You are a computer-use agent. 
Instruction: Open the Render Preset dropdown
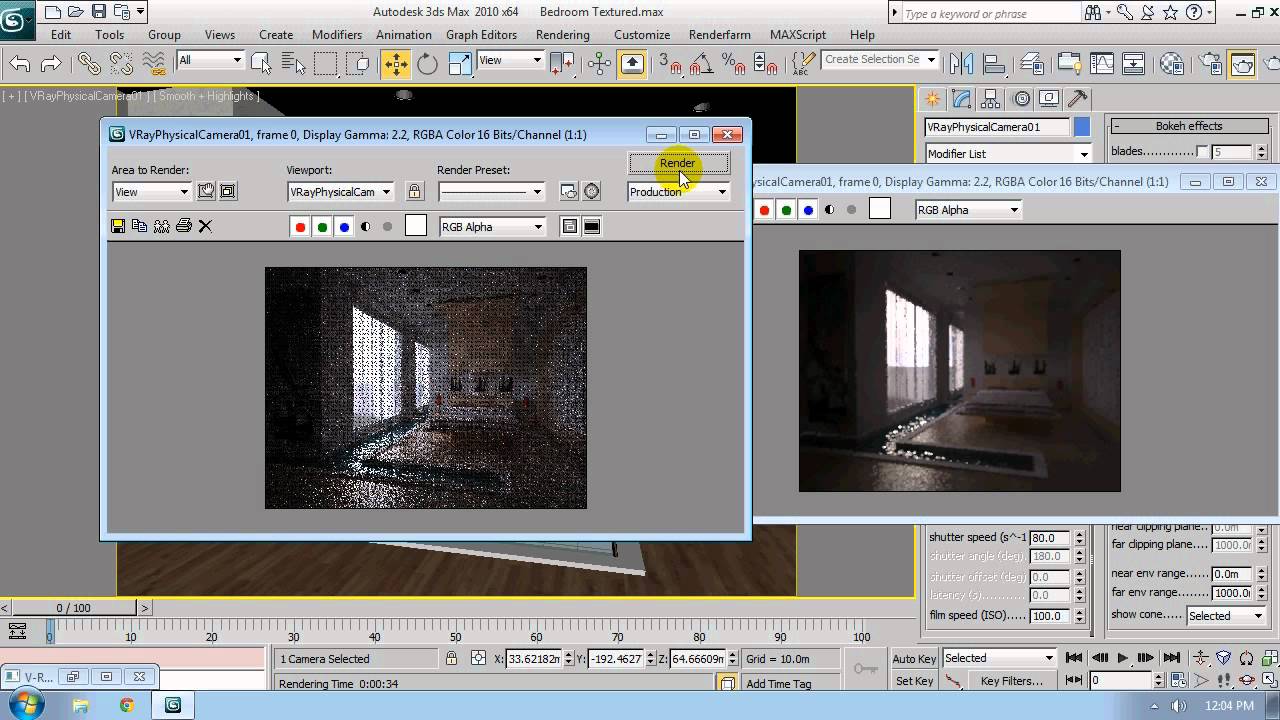point(492,192)
